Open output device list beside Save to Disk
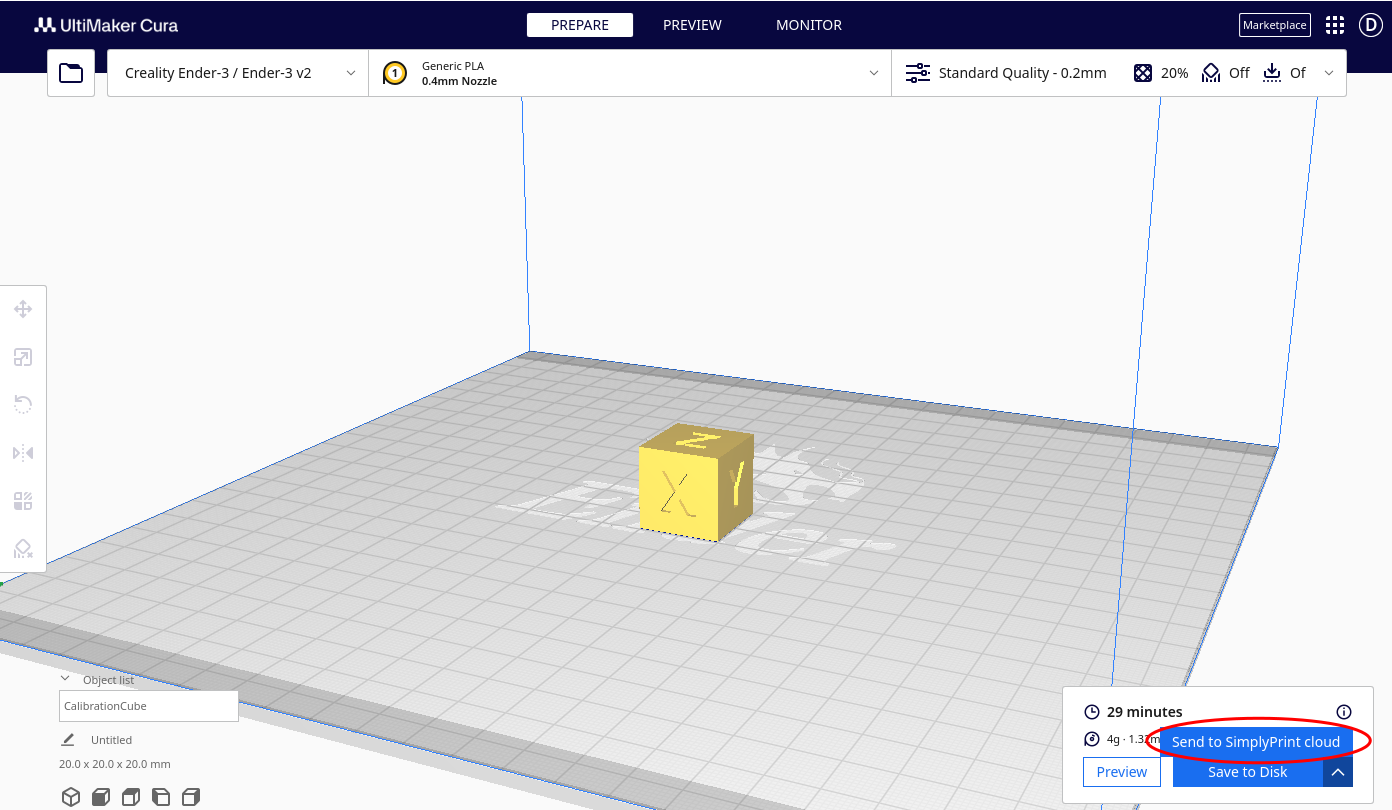 tap(1338, 772)
